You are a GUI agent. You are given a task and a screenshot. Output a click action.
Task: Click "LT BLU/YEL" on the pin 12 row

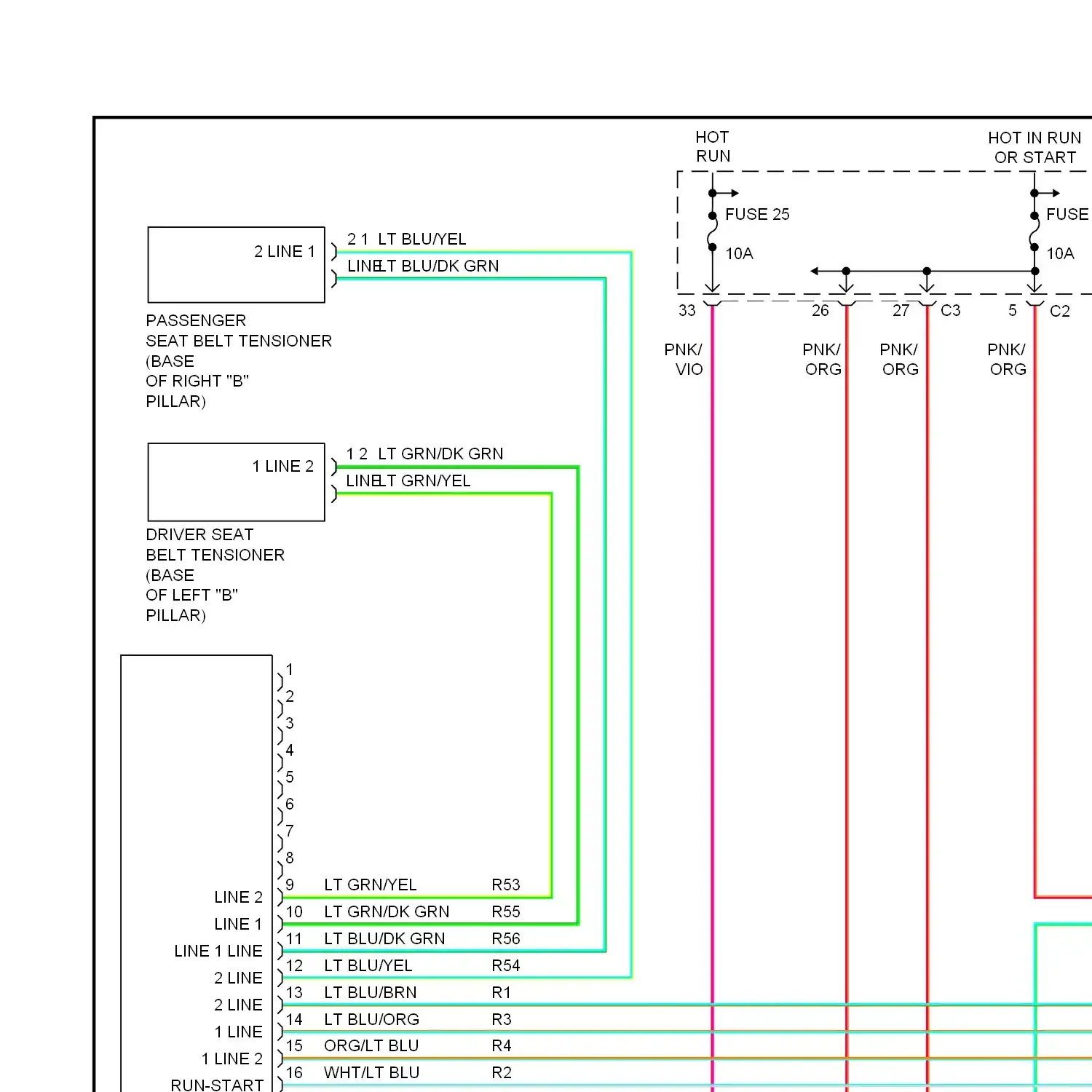368,965
